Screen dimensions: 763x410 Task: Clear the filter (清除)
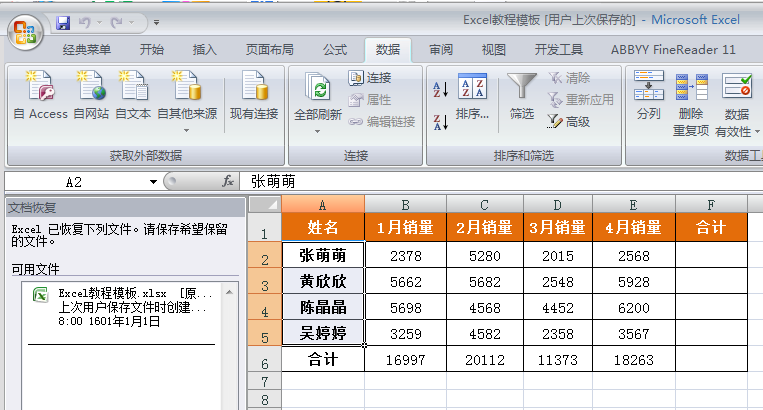(569, 78)
